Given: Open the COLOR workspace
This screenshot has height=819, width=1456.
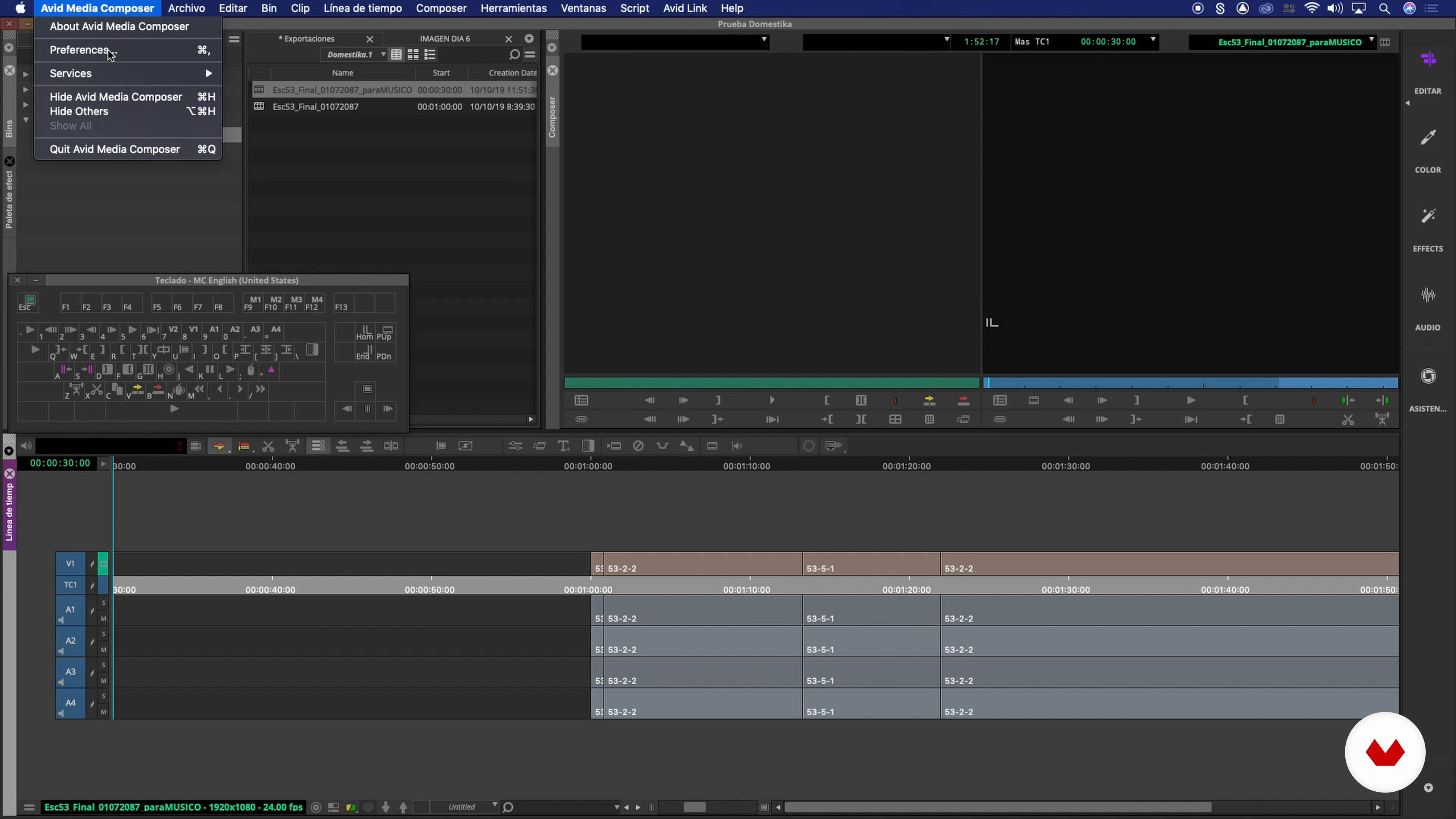Looking at the screenshot, I should [1428, 150].
